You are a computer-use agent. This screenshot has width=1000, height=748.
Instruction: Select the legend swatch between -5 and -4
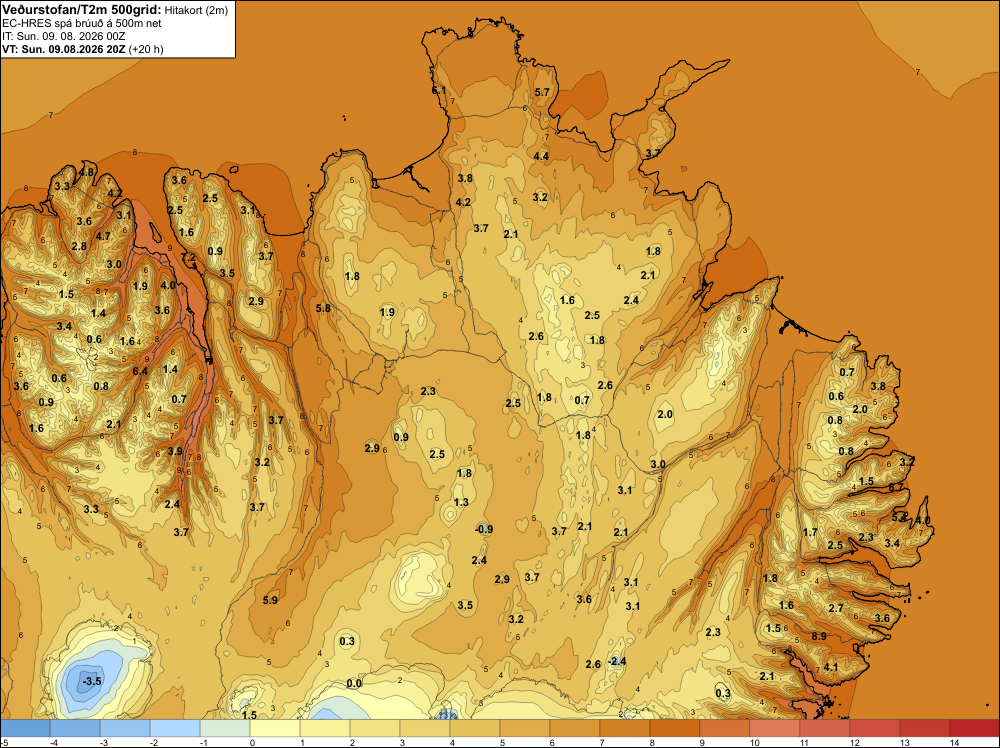[25, 728]
